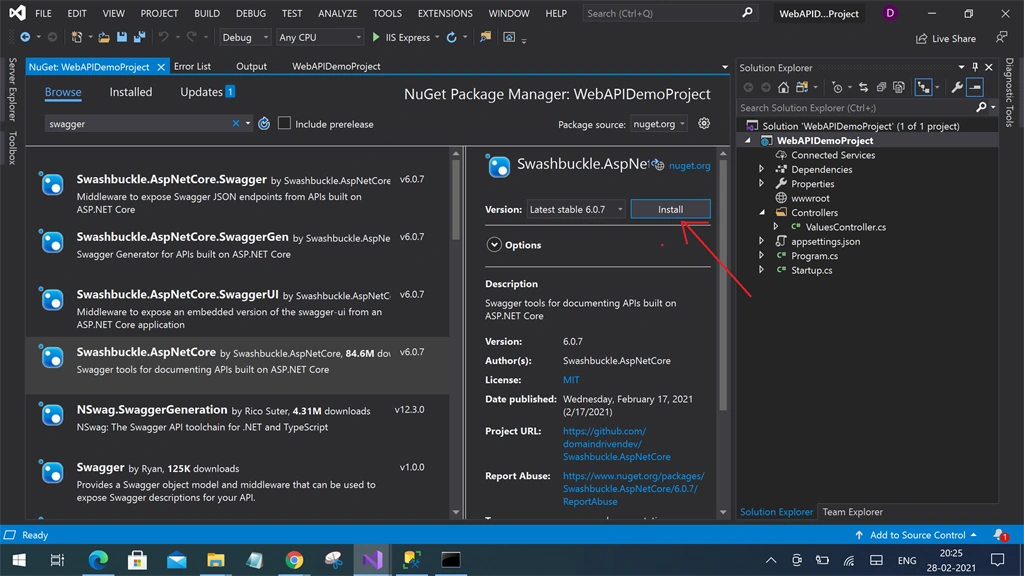Viewport: 1024px width, 576px height.
Task: Open Properties wrench icon in Solution Explorer
Action: (957, 87)
